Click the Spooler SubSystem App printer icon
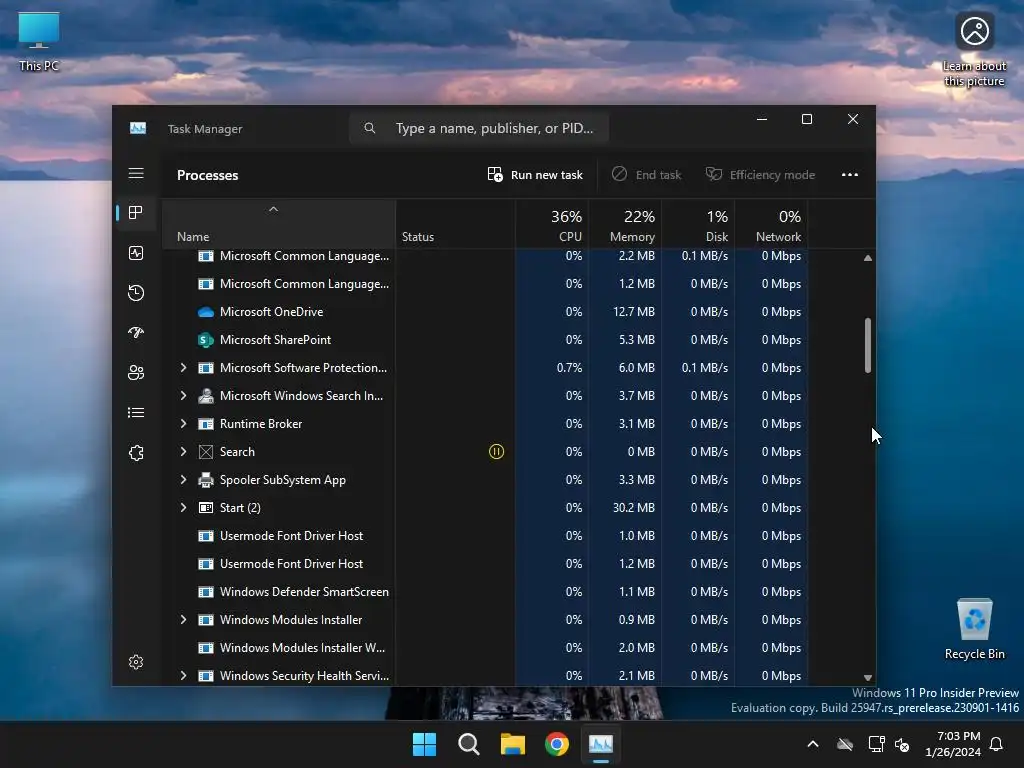Image resolution: width=1024 pixels, height=768 pixels. coord(206,480)
